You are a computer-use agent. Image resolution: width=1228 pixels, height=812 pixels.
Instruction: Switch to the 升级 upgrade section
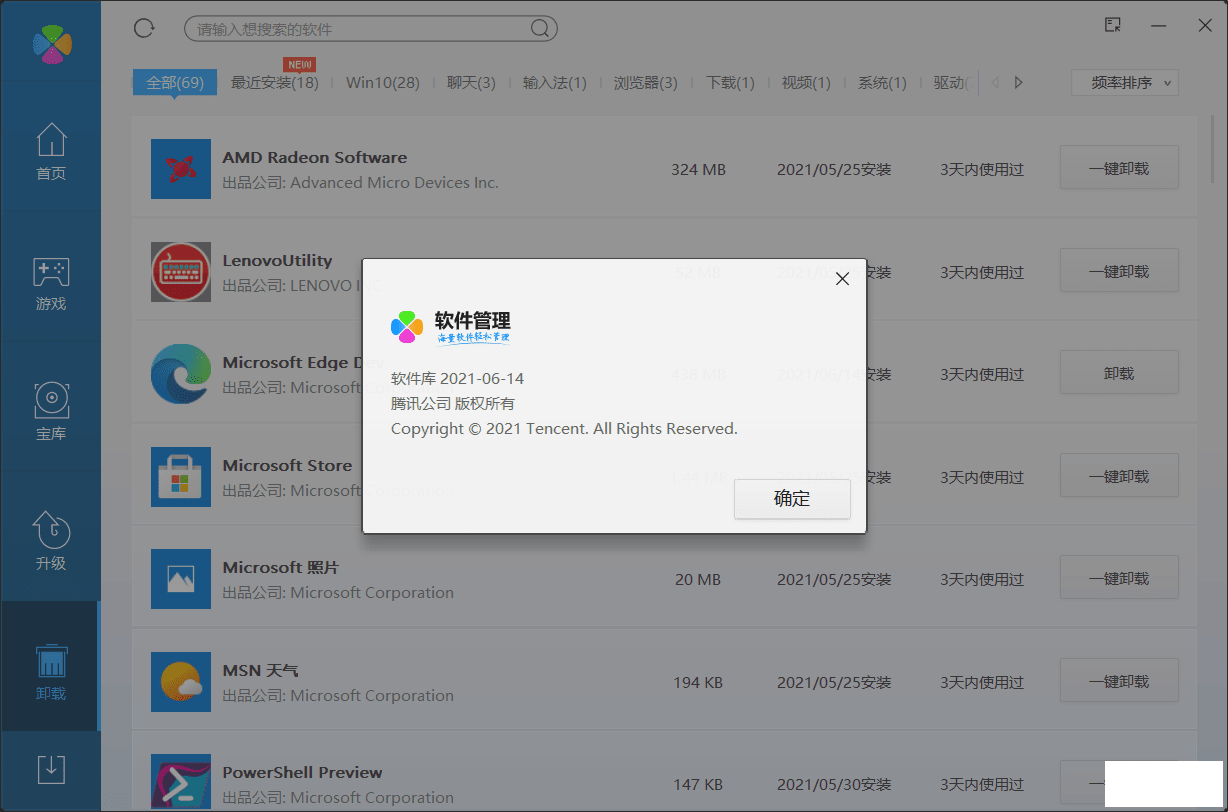(x=51, y=541)
